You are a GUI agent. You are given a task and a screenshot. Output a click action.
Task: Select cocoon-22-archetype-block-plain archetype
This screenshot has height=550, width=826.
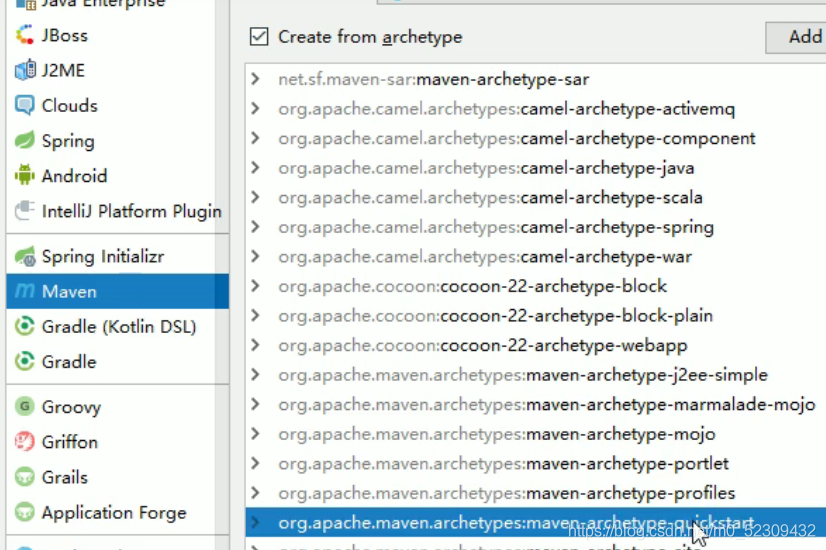536,316
